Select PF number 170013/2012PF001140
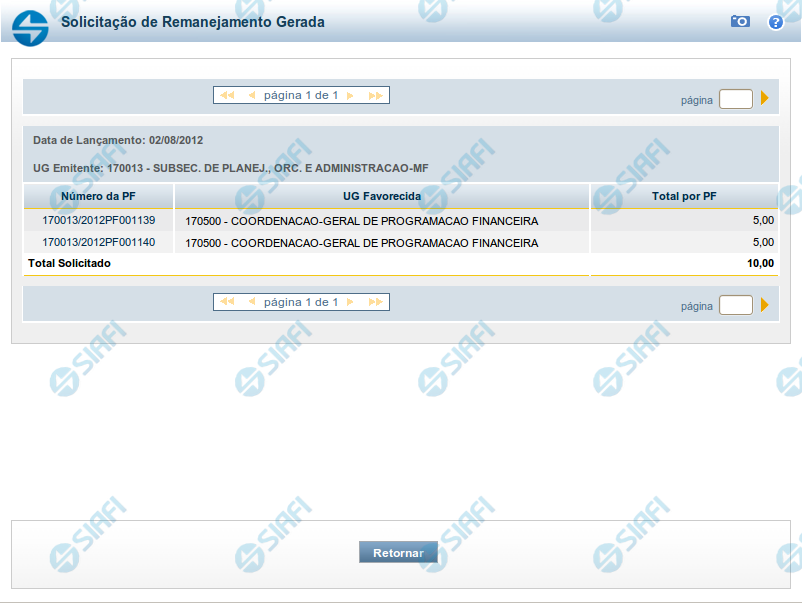This screenshot has height=603, width=802. (98, 242)
